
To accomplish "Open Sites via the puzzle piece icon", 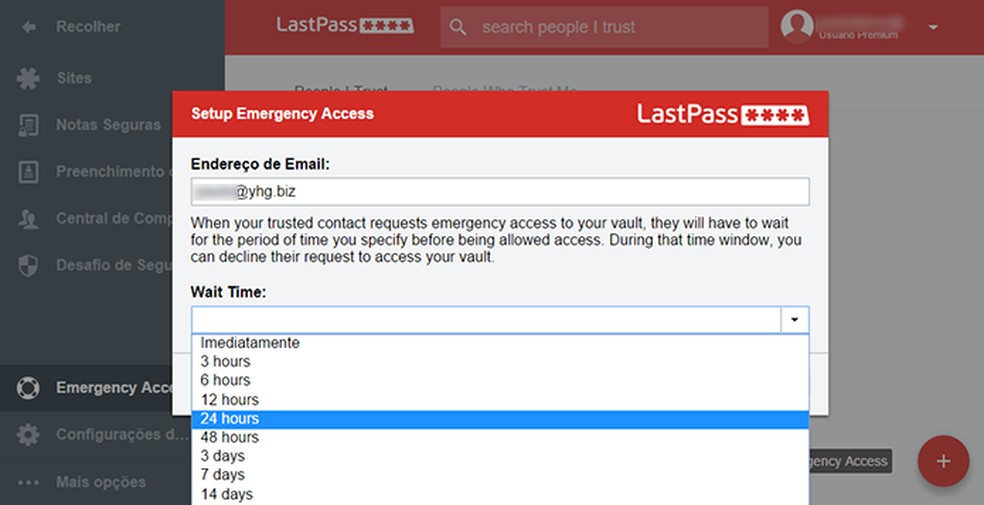I will 28,78.
